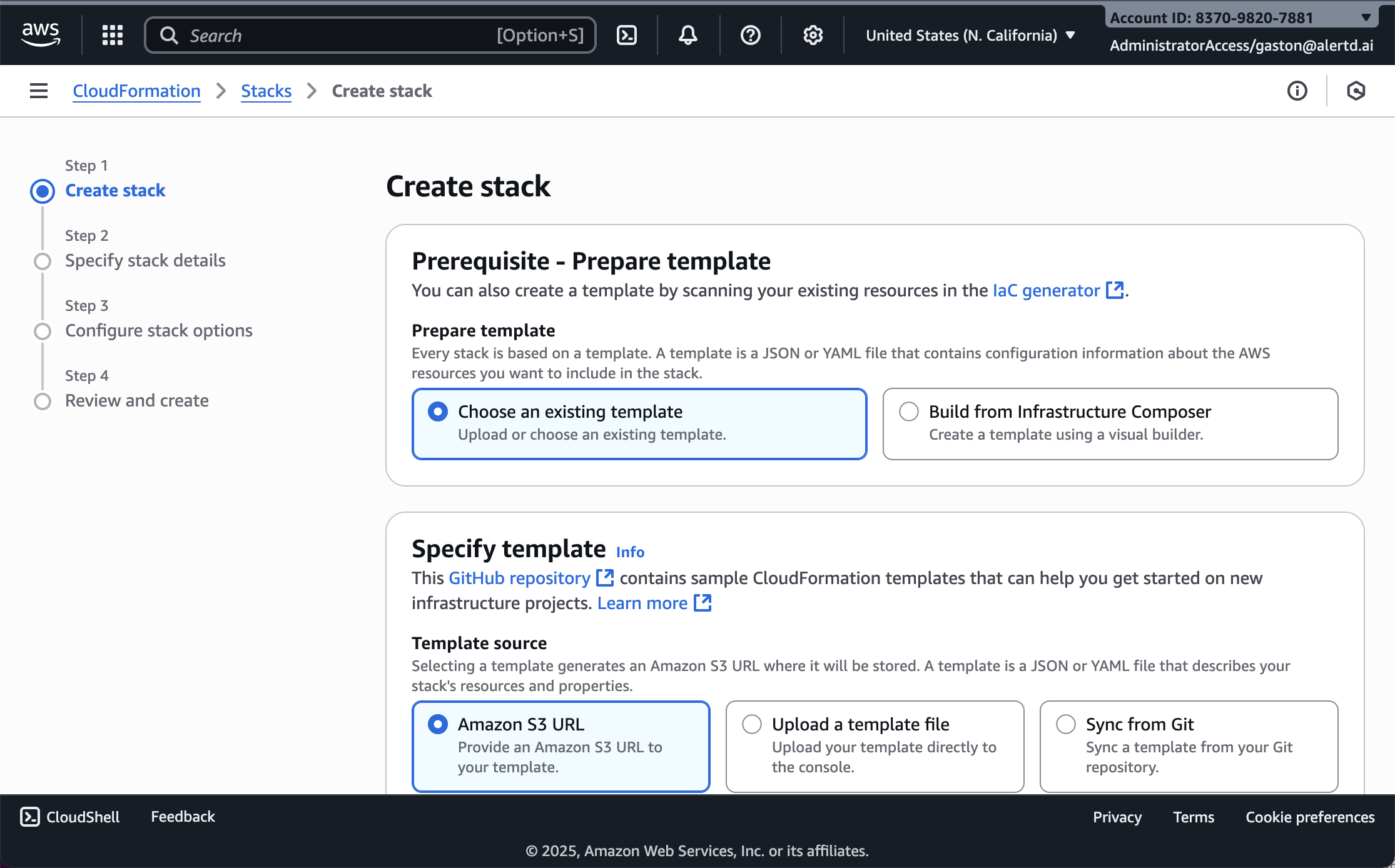Go to Step 2 Specify stack details
Screen dimensions: 1395x868
(x=145, y=260)
